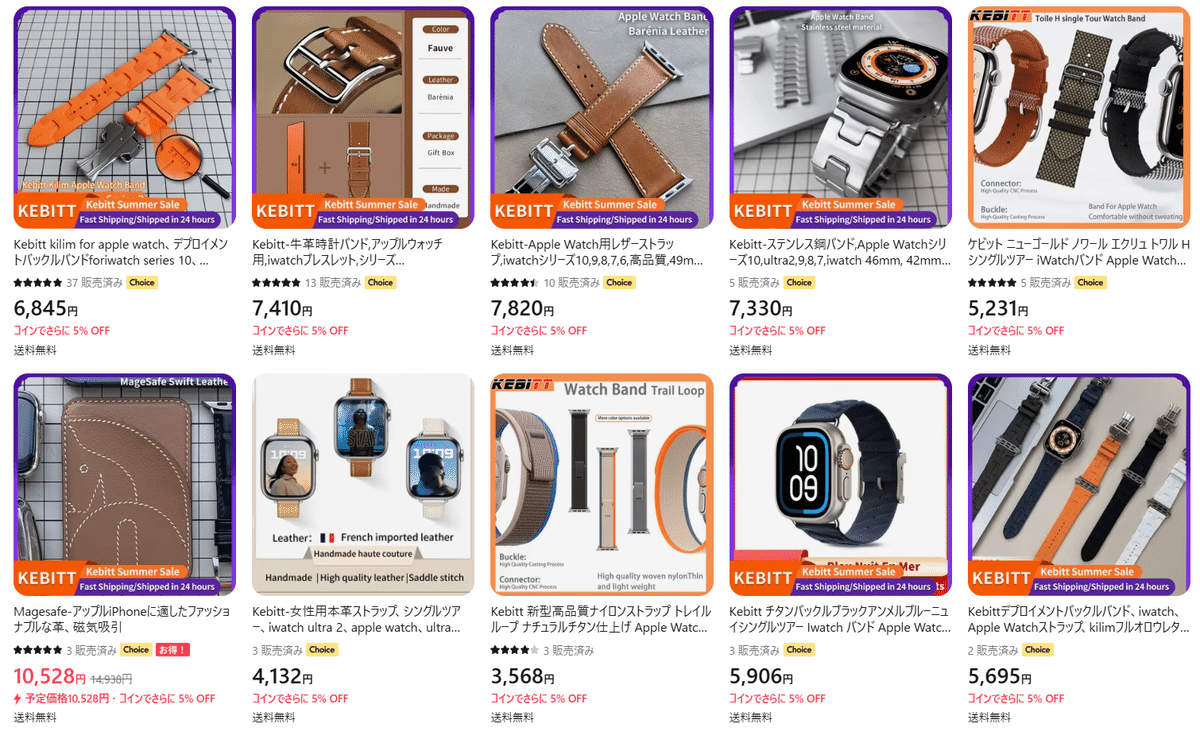The image size is (1200, 735).
Task: Open the ケビット ニューゴールド ノワール title link
Action: click(1079, 252)
